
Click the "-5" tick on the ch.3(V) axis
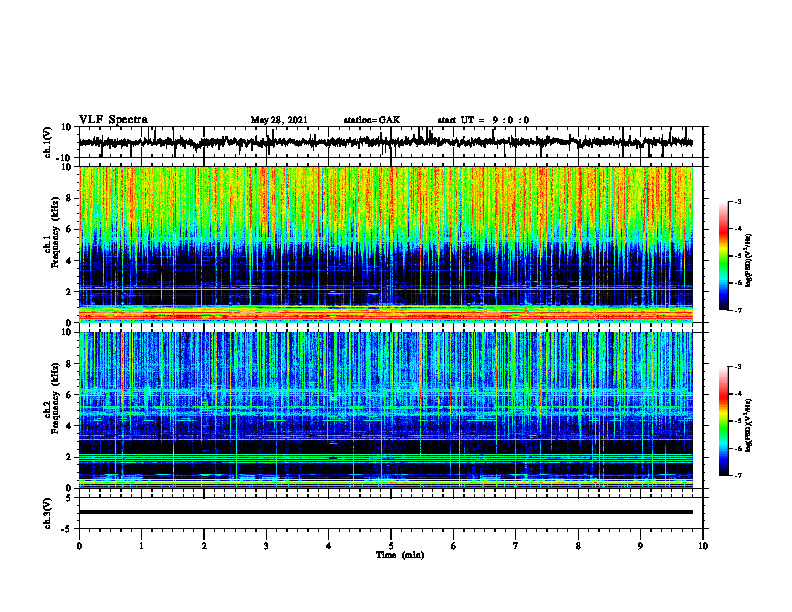(x=67, y=529)
